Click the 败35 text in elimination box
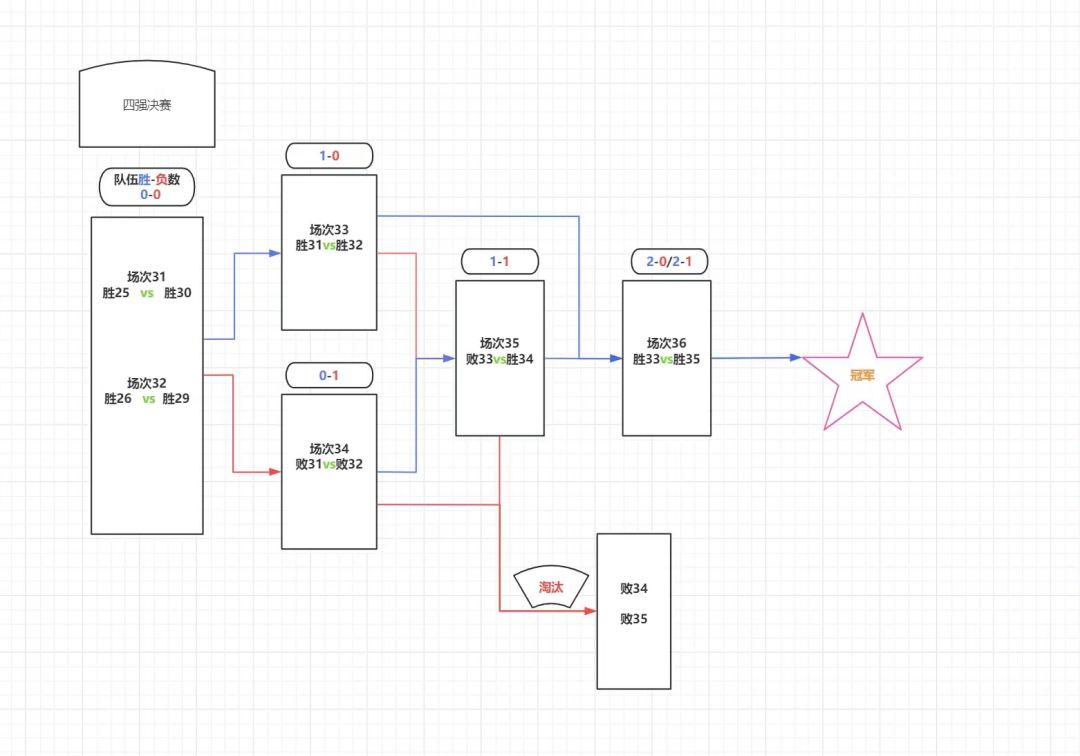 click(x=634, y=618)
